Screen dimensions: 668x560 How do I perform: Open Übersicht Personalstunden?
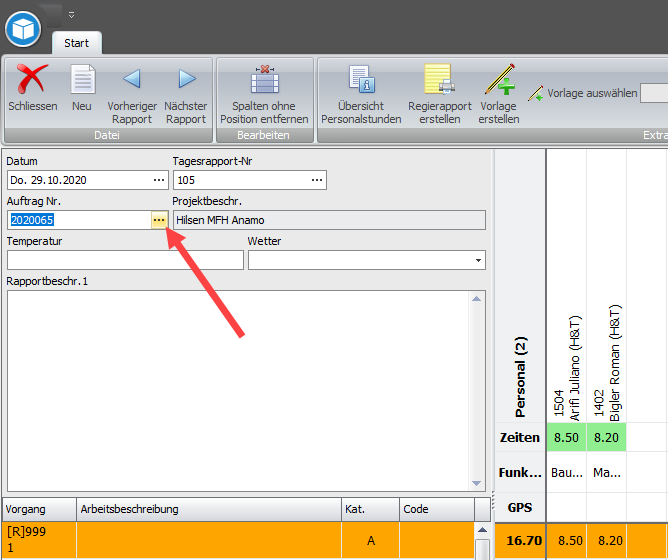361,94
